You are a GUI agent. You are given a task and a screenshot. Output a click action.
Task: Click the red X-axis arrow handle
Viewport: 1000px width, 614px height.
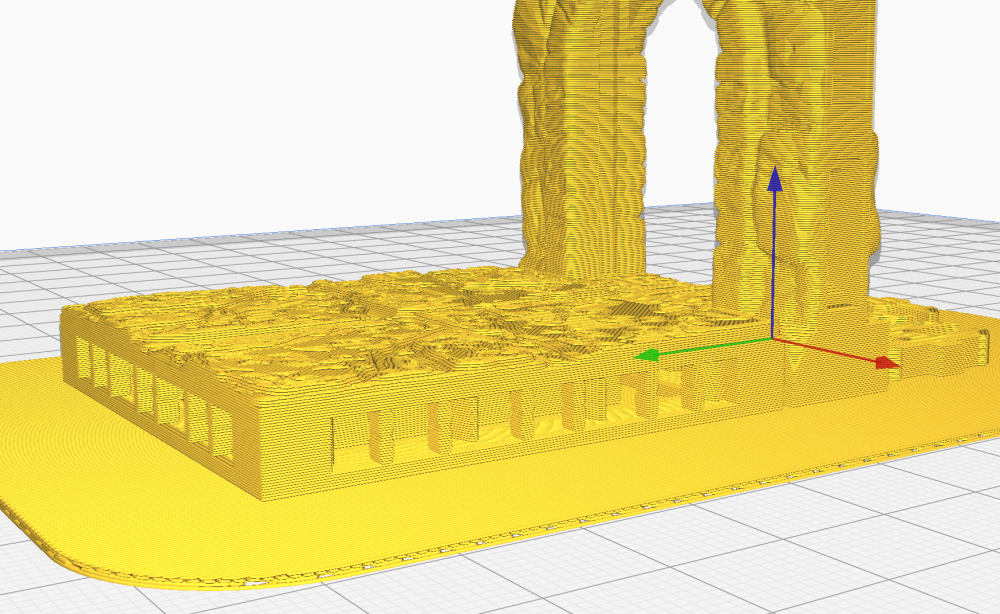tap(887, 363)
